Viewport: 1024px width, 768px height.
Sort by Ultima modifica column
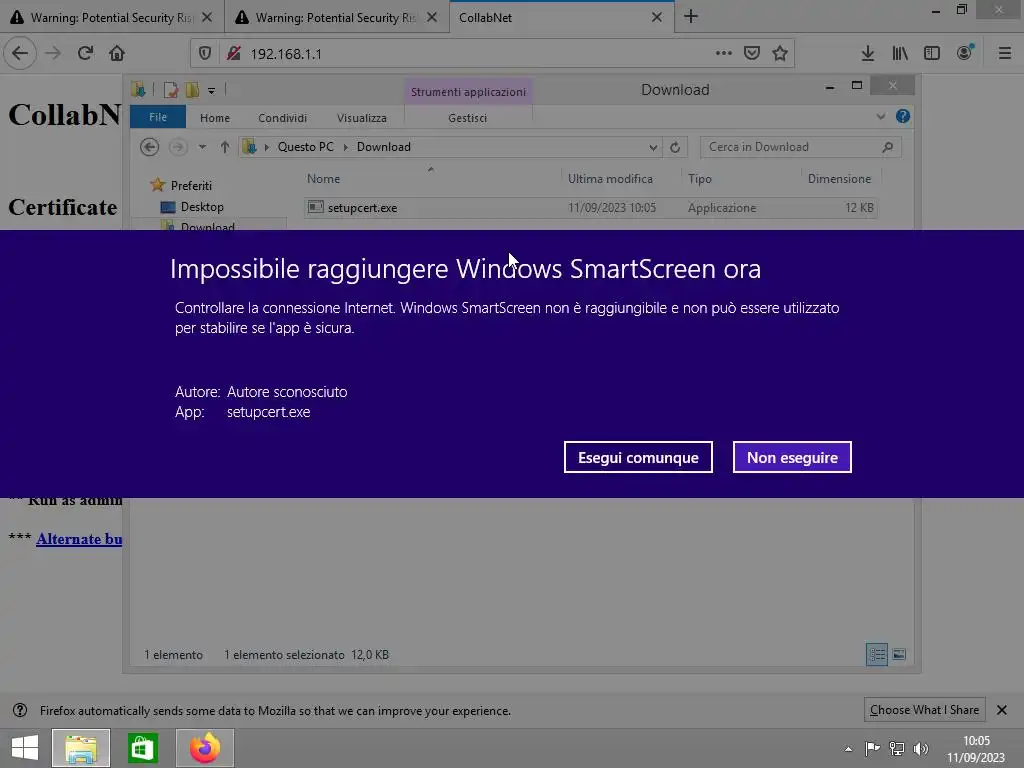pos(610,178)
